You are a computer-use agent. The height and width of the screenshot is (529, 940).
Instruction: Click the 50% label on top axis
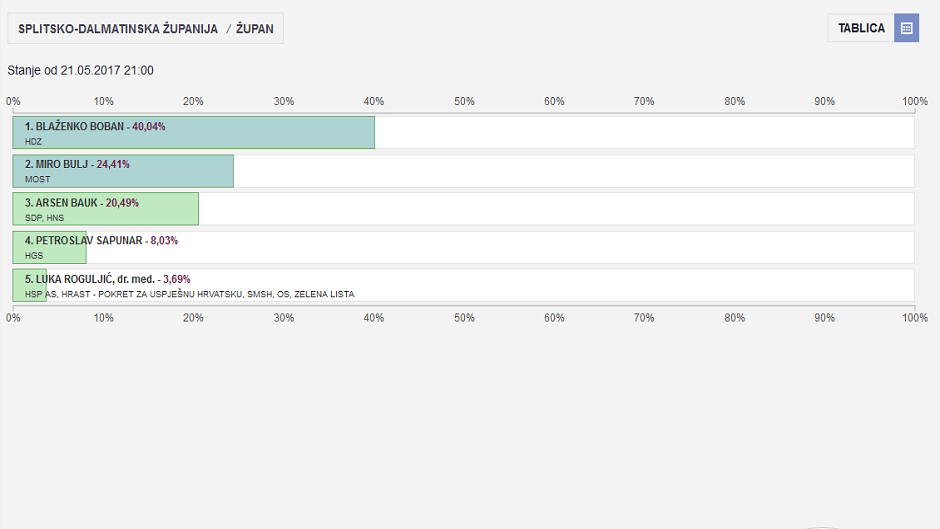464,101
